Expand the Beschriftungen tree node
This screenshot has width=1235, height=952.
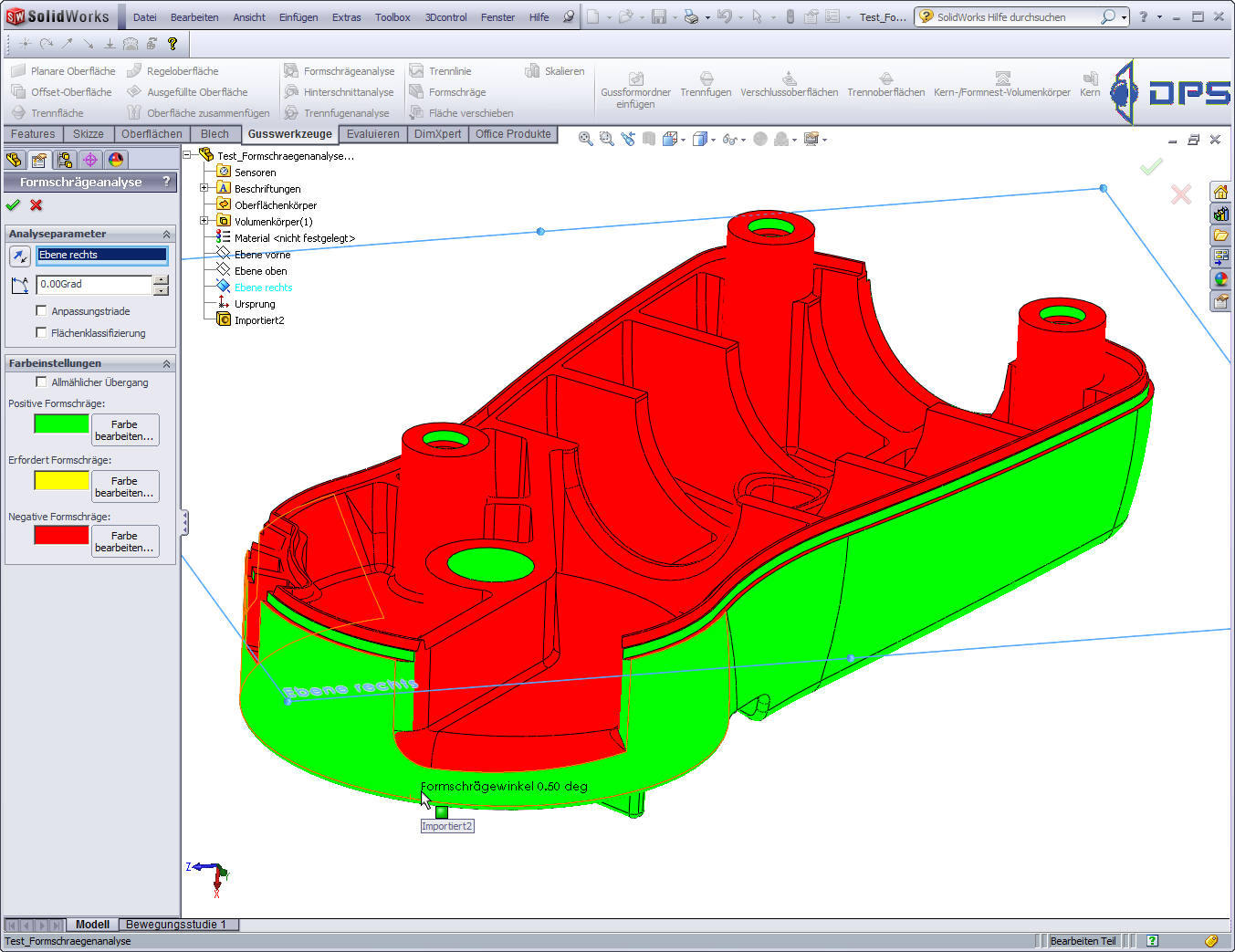tap(204, 189)
